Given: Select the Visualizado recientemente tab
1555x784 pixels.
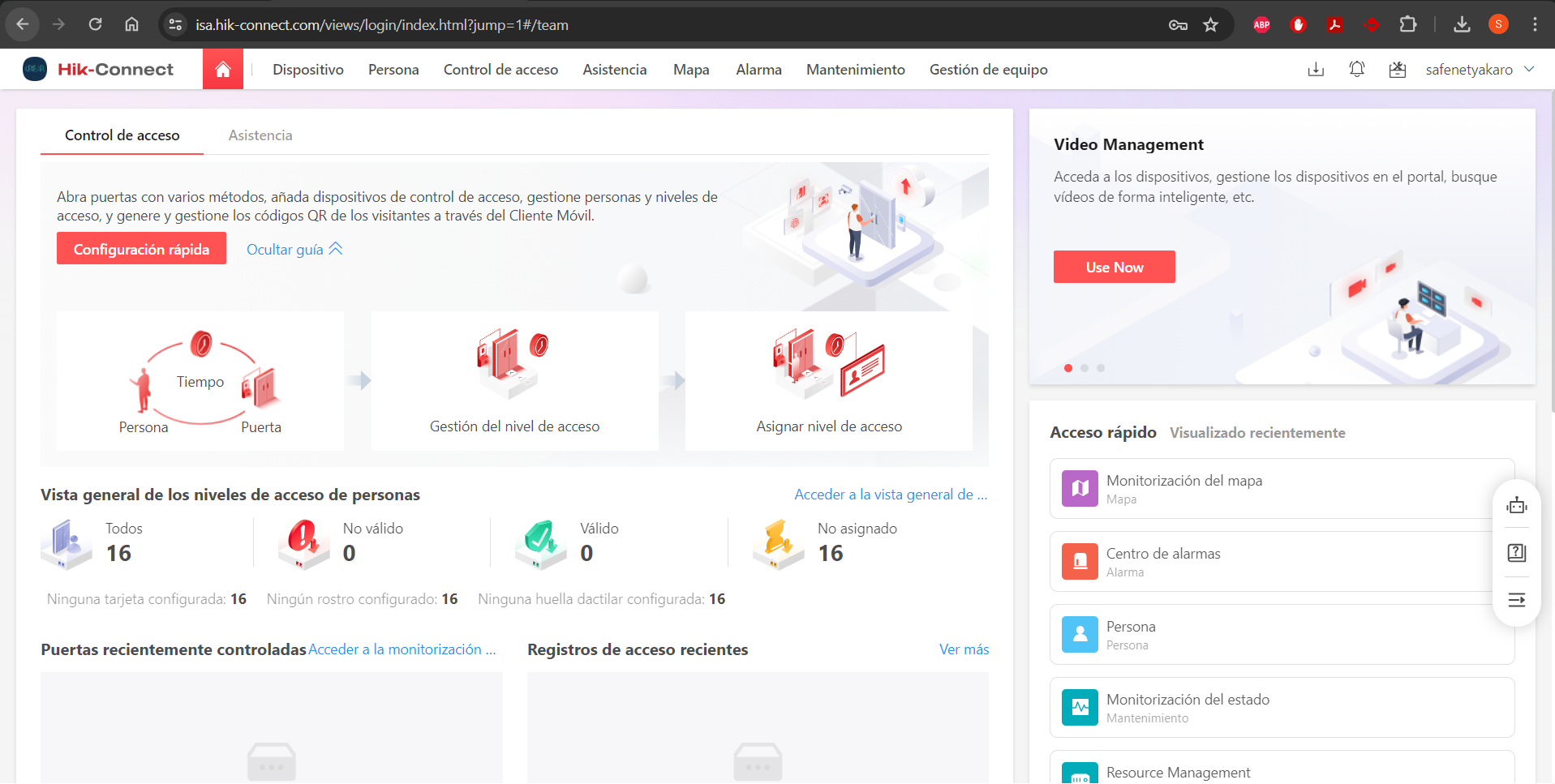Looking at the screenshot, I should click(1257, 433).
